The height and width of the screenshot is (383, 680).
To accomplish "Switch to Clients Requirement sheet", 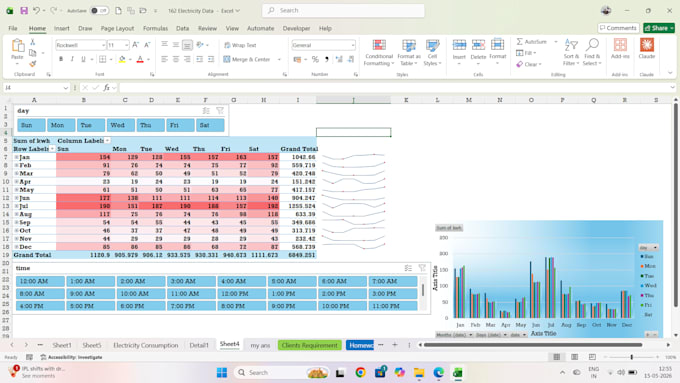I will tap(310, 345).
